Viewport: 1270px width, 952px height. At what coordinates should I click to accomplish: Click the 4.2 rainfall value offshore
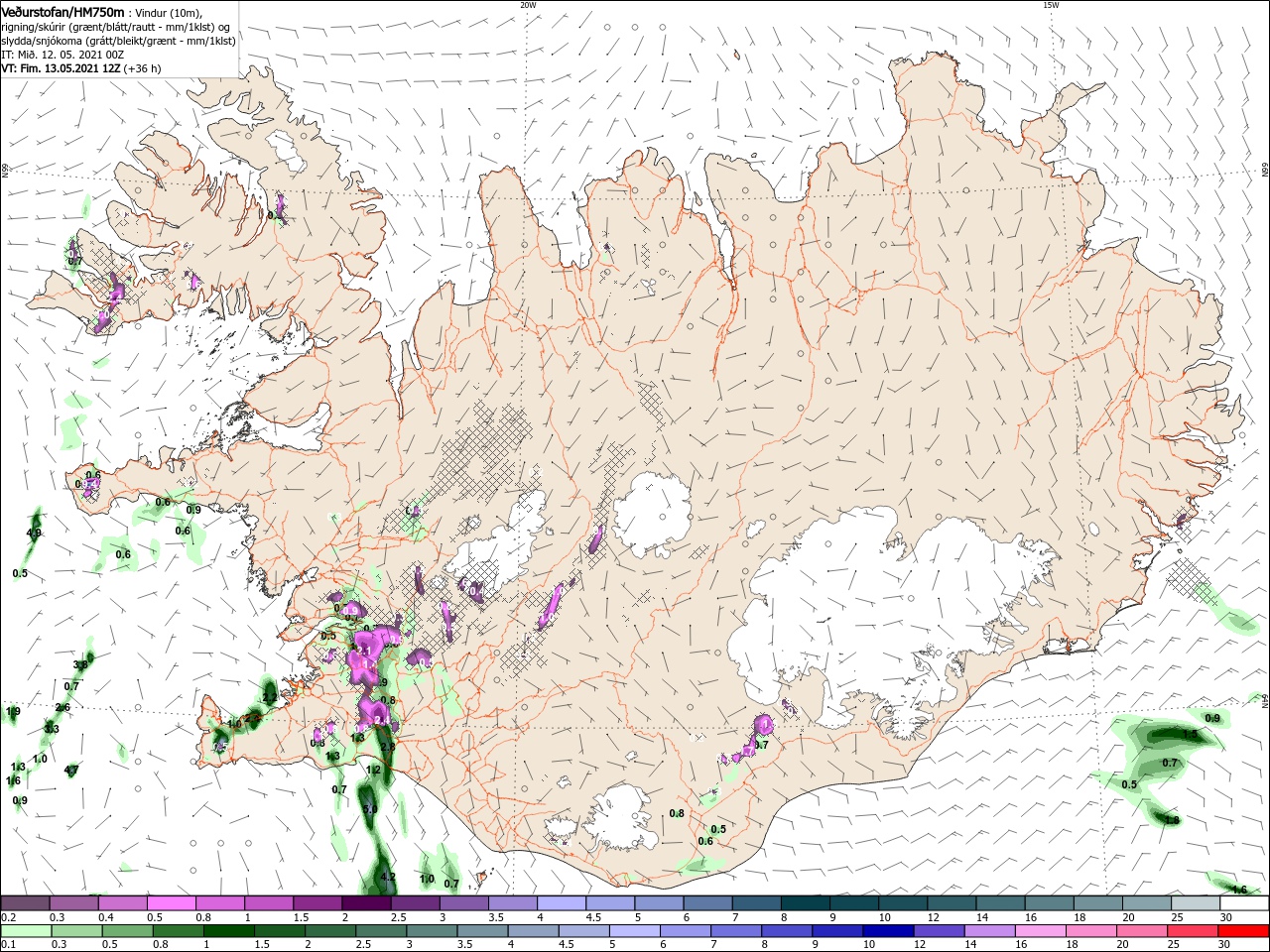coord(388,877)
